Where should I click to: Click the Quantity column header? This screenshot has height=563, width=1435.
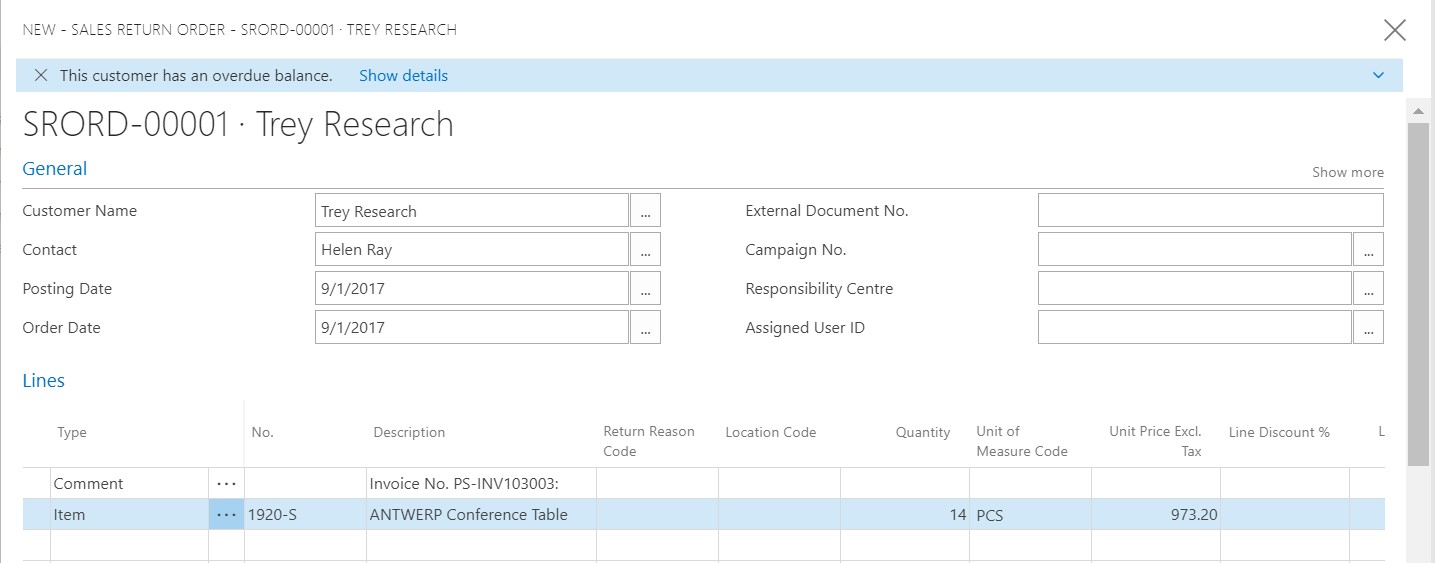coord(923,433)
